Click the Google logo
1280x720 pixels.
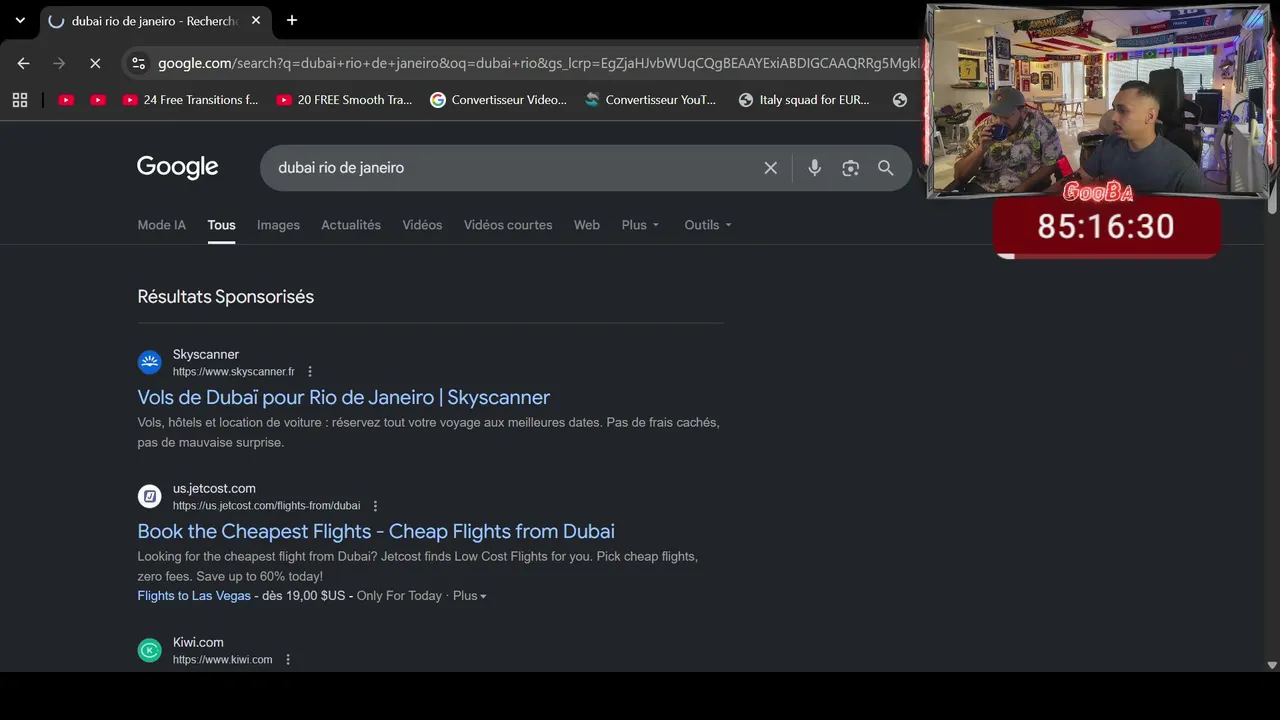point(178,167)
